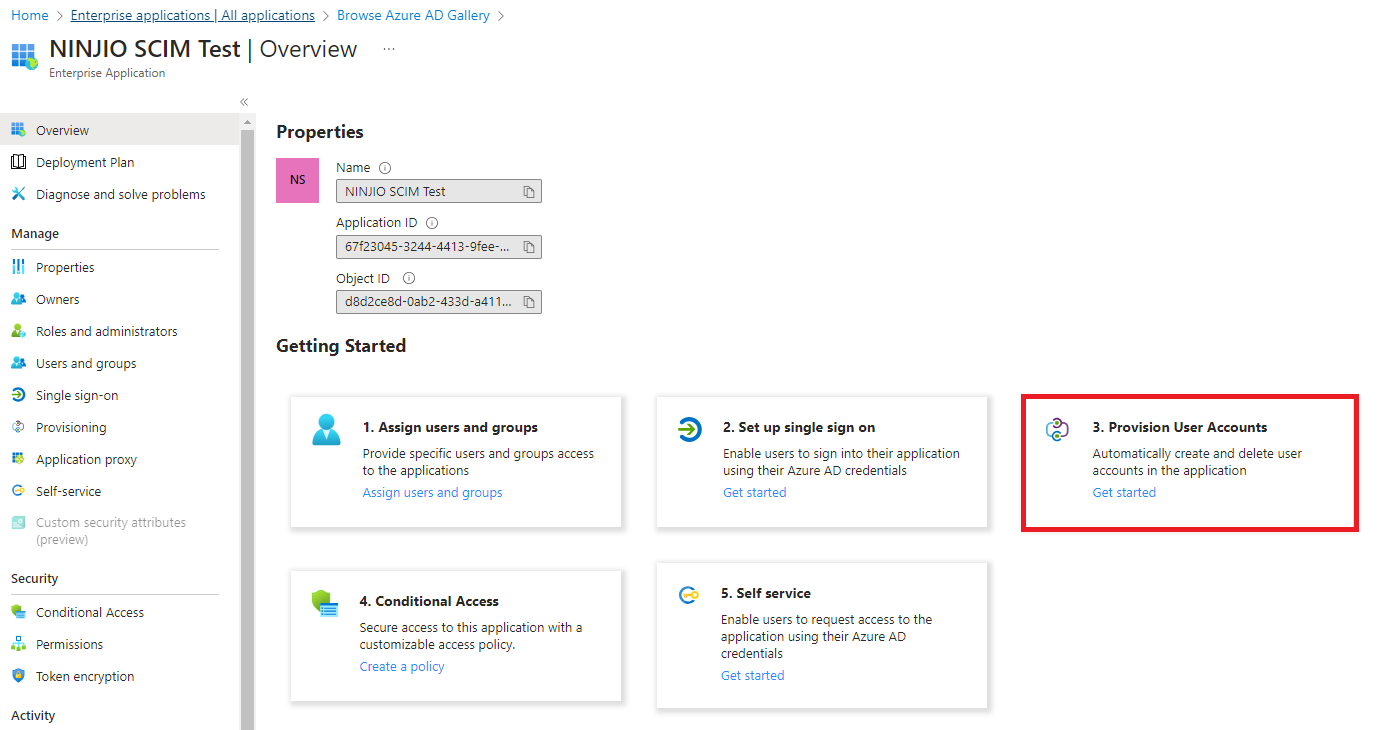Open the more options ellipsis menu
Screen dimensions: 1388x730
(389, 49)
